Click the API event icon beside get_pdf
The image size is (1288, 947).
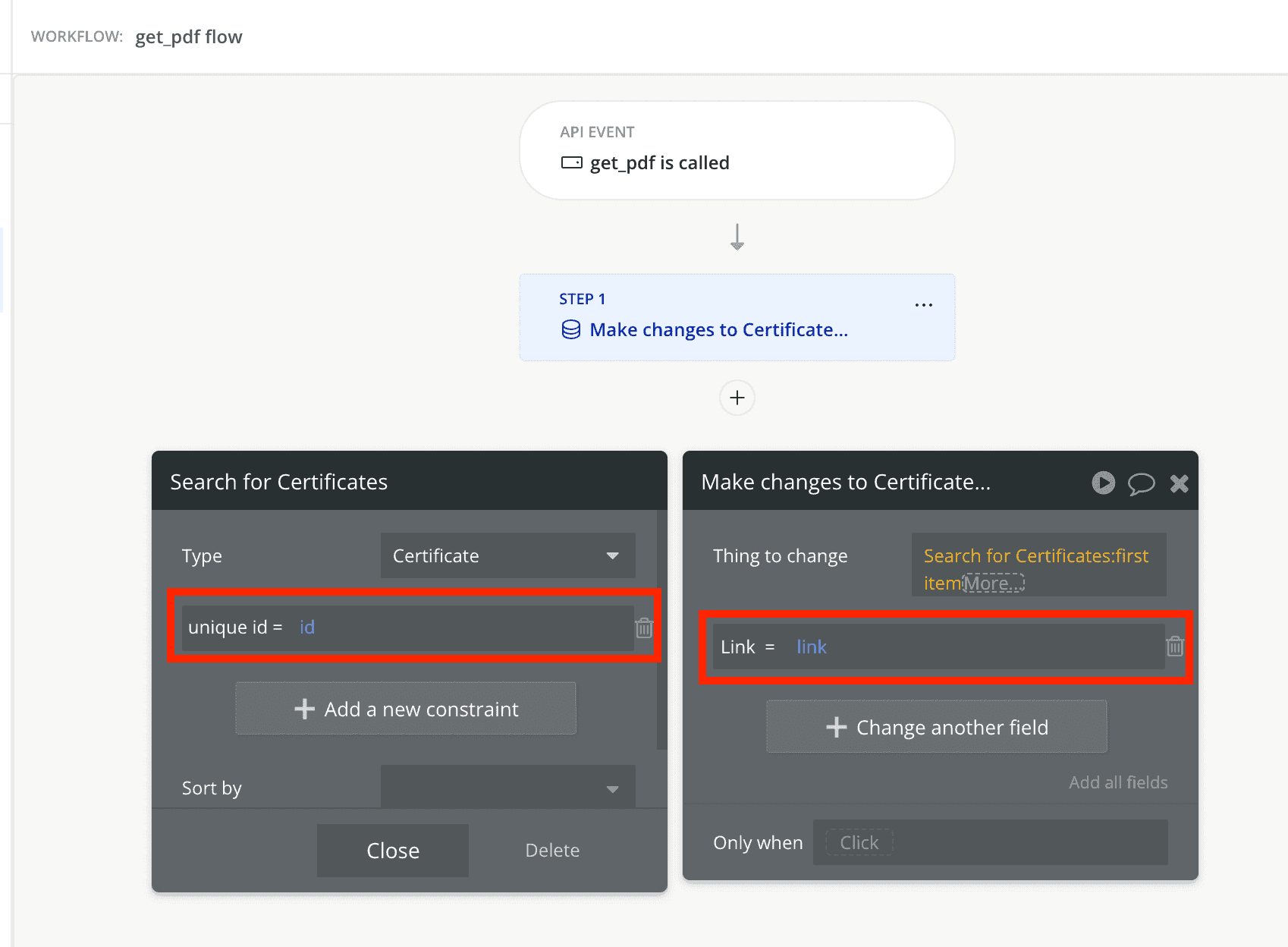[x=571, y=162]
